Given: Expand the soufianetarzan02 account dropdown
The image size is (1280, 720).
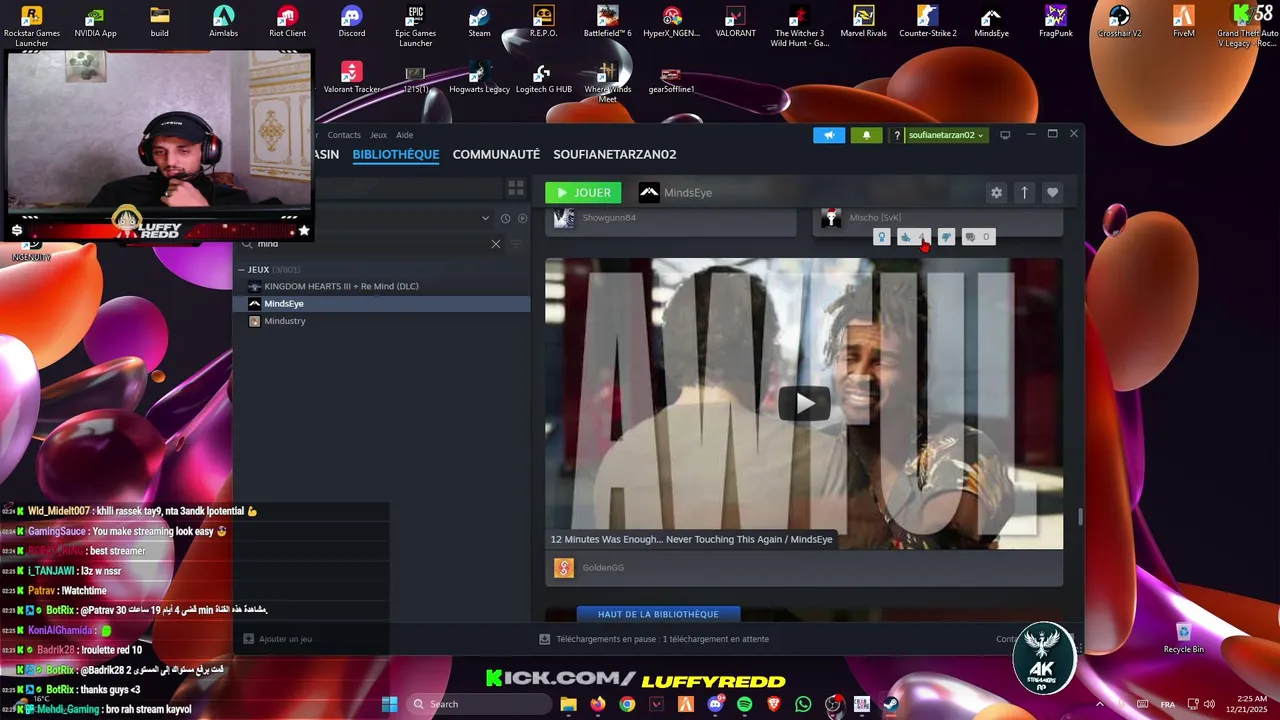Looking at the screenshot, I should [x=946, y=135].
